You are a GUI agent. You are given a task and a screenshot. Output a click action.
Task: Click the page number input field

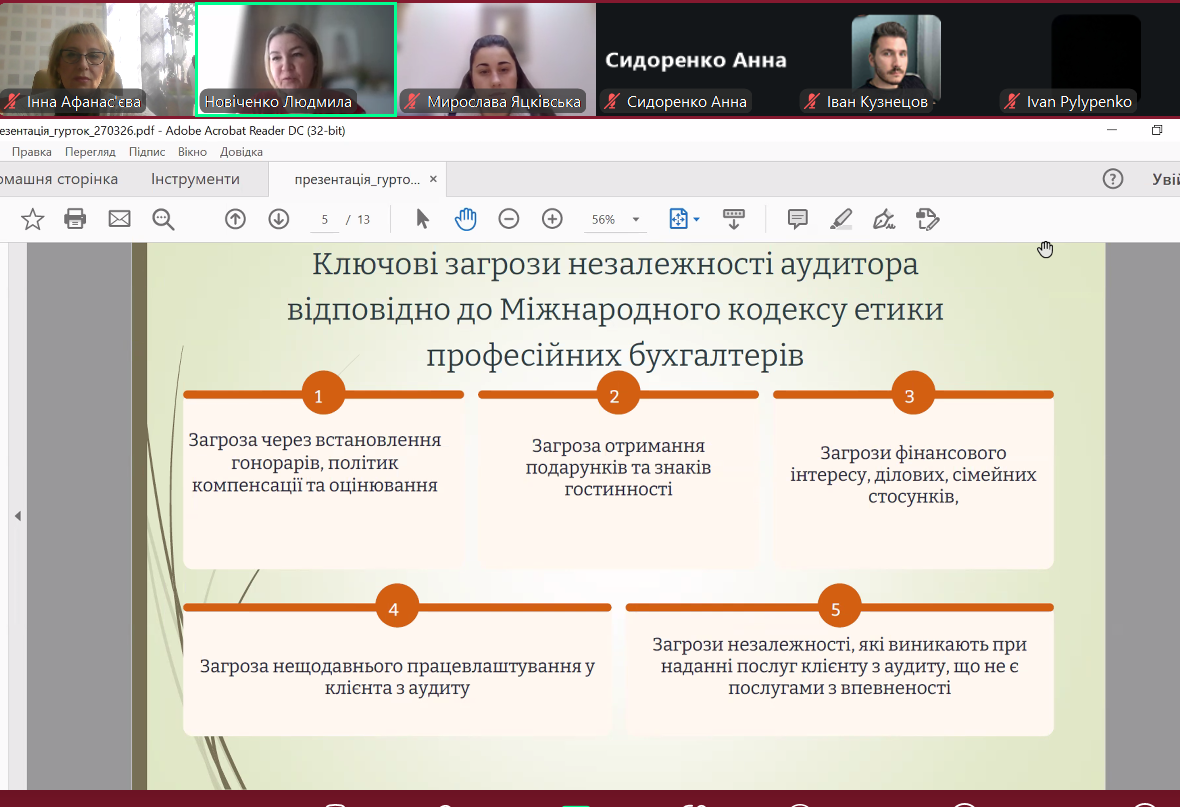click(325, 219)
